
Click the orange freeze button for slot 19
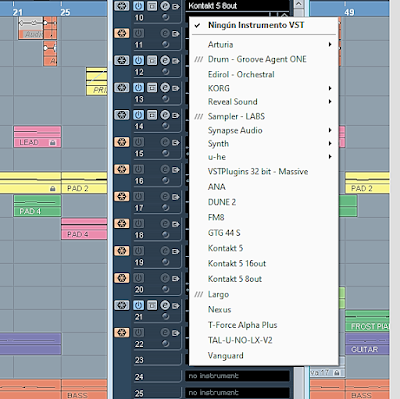click(x=122, y=251)
